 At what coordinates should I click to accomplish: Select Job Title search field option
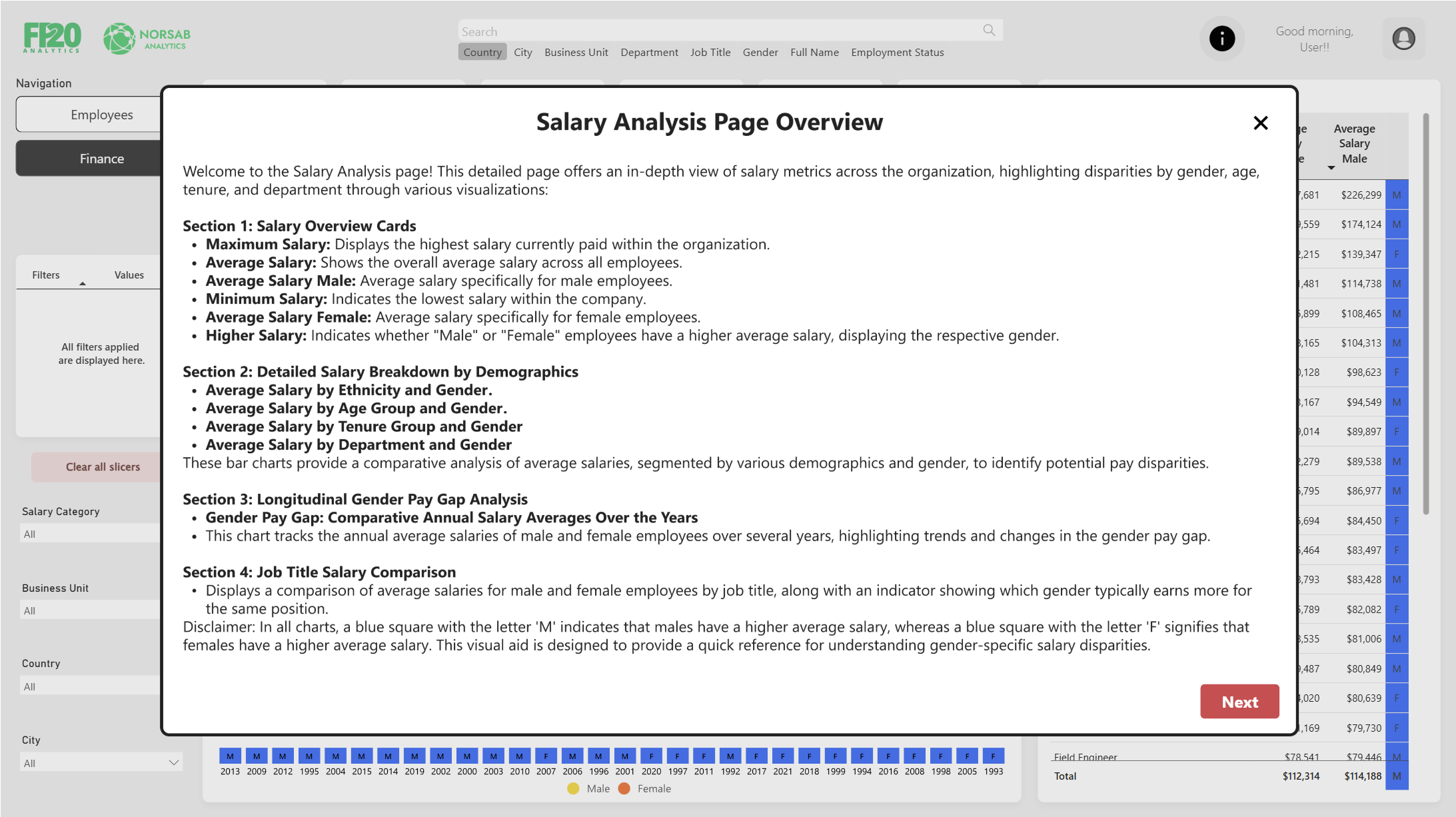(710, 52)
